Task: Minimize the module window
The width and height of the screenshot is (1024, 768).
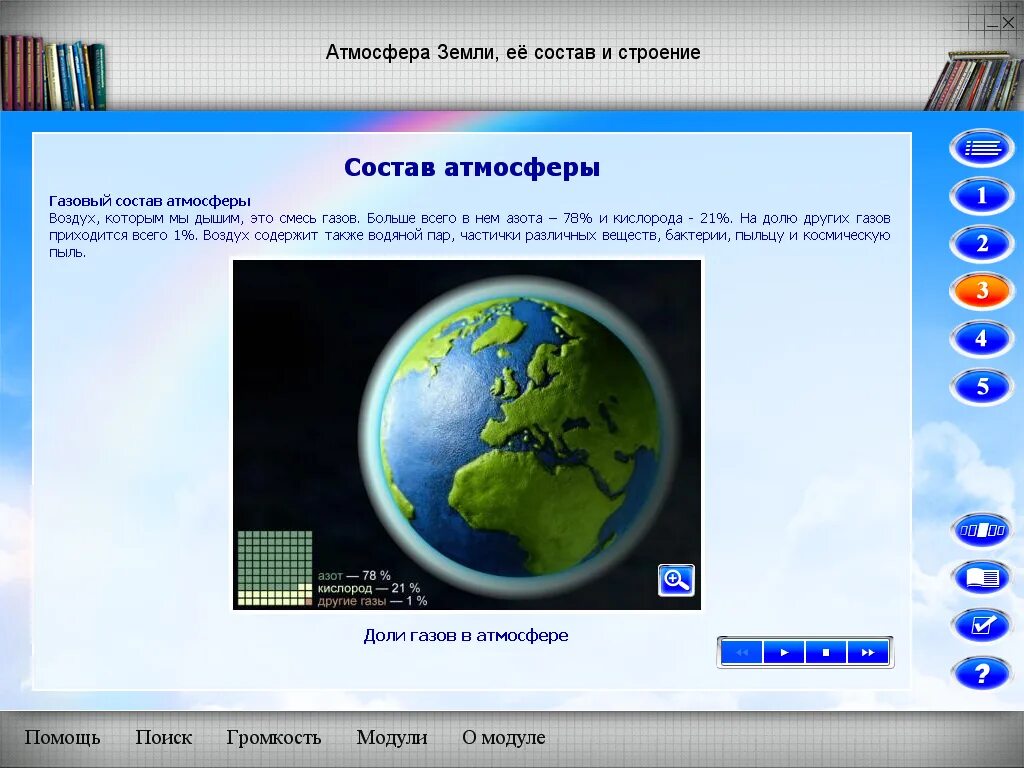Action: (x=993, y=24)
